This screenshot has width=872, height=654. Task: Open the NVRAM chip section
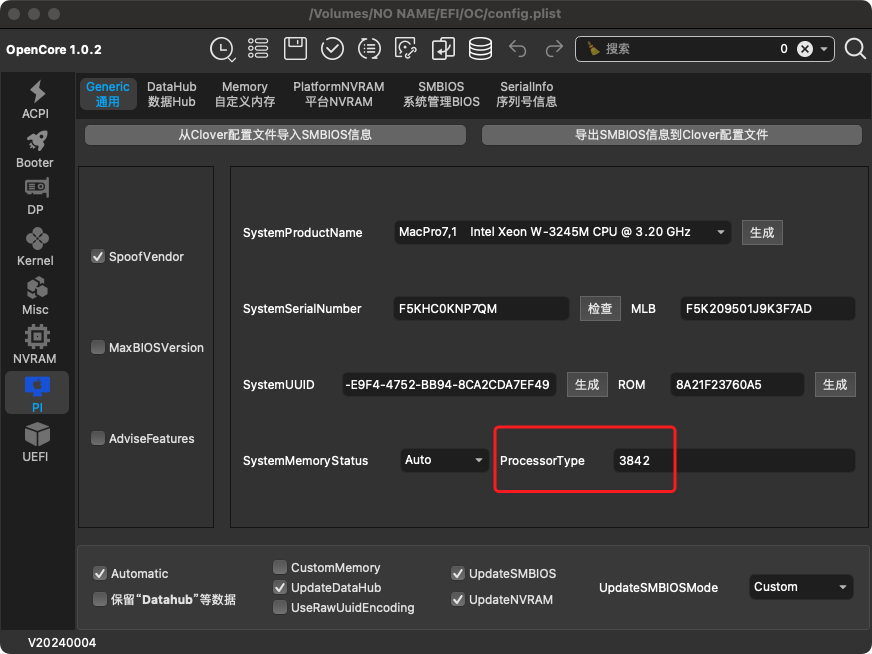point(36,345)
